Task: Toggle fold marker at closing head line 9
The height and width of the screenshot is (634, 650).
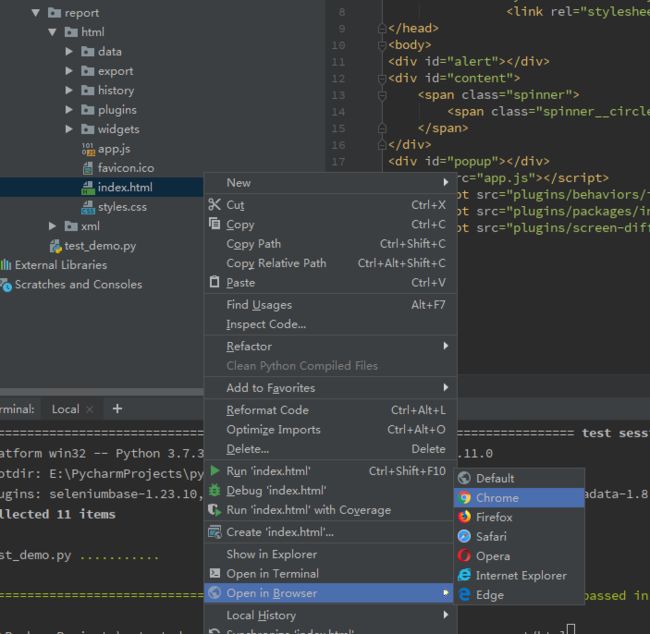Action: pyautogui.click(x=382, y=28)
